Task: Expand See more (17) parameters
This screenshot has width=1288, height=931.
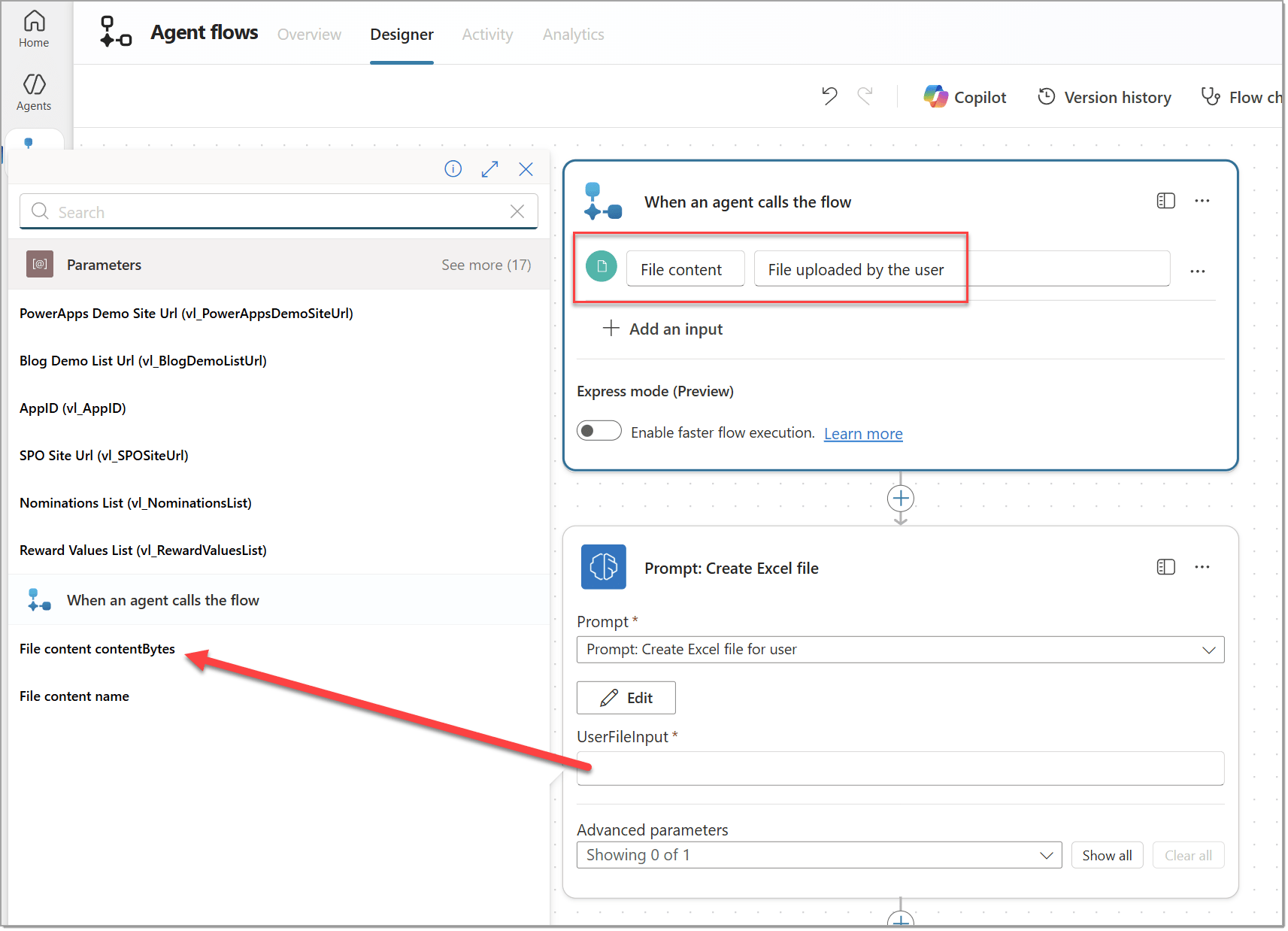Action: 486,265
